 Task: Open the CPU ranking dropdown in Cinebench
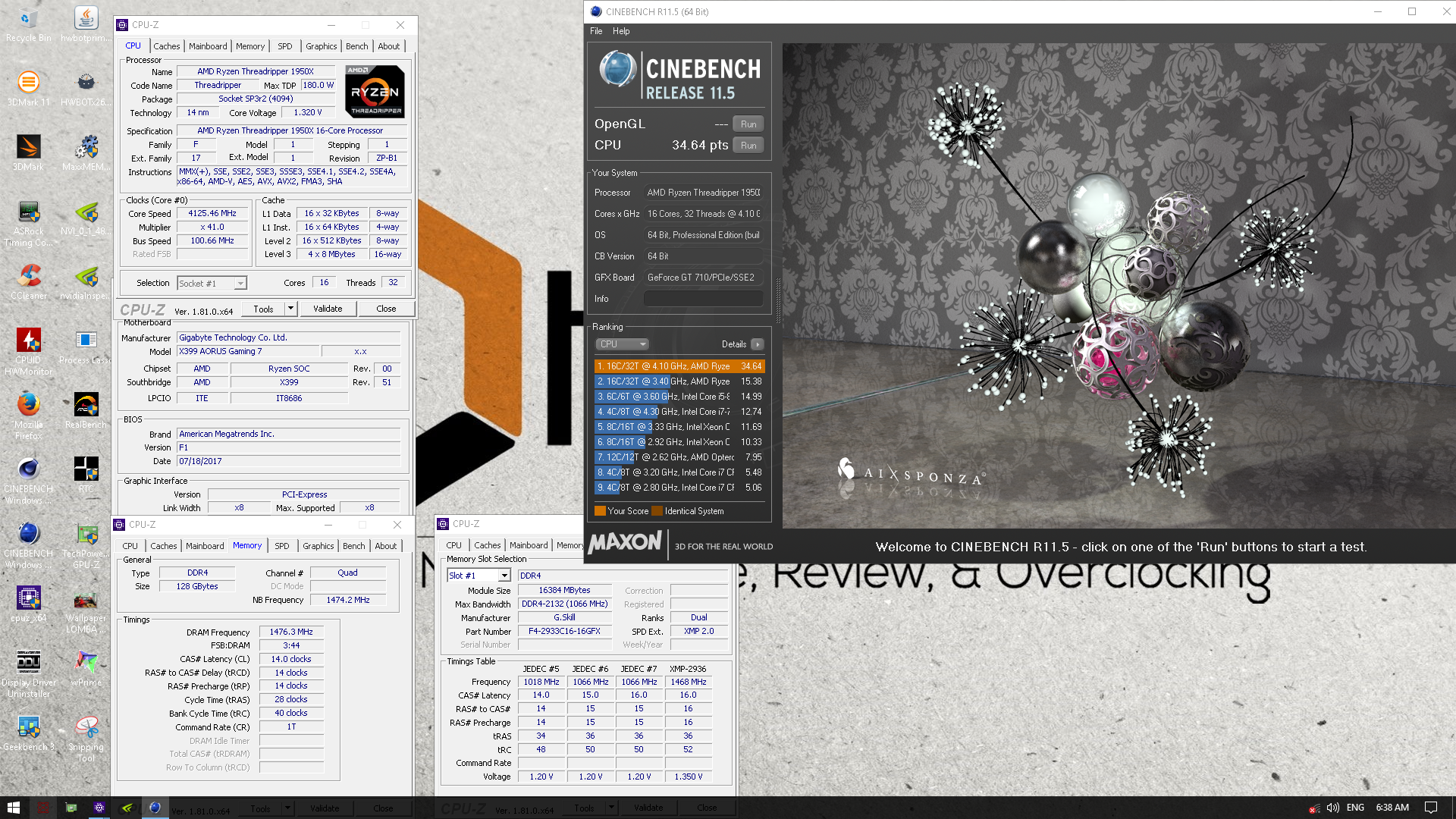click(x=622, y=344)
